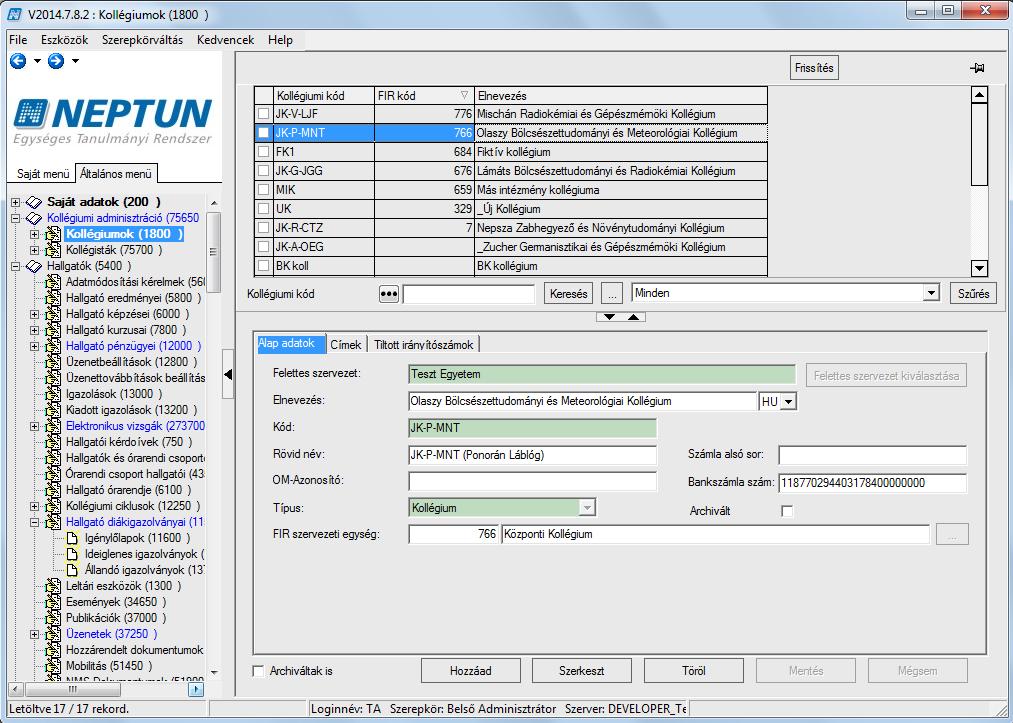Switch to the Tiltott irányítószámok tab
The height and width of the screenshot is (723, 1013).
[424, 345]
